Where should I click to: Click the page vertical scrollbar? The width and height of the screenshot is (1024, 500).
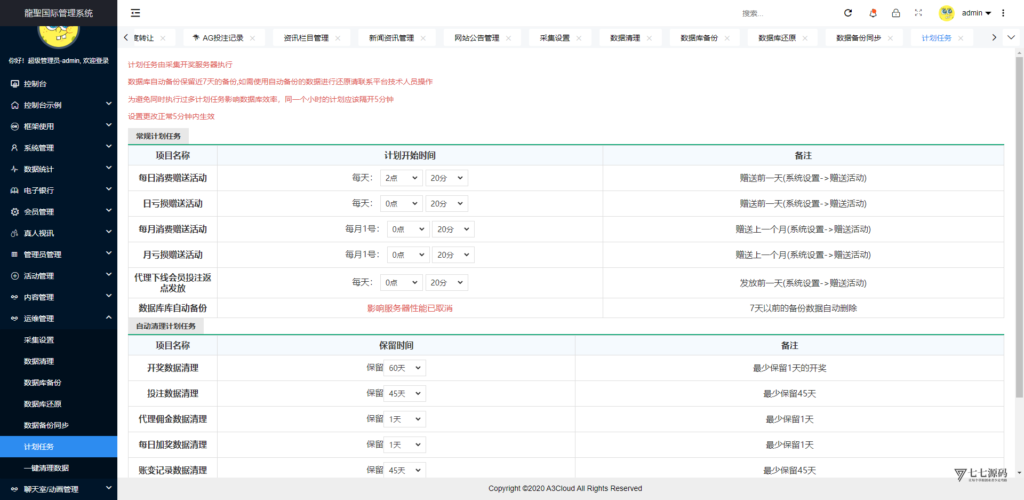tap(1019, 225)
